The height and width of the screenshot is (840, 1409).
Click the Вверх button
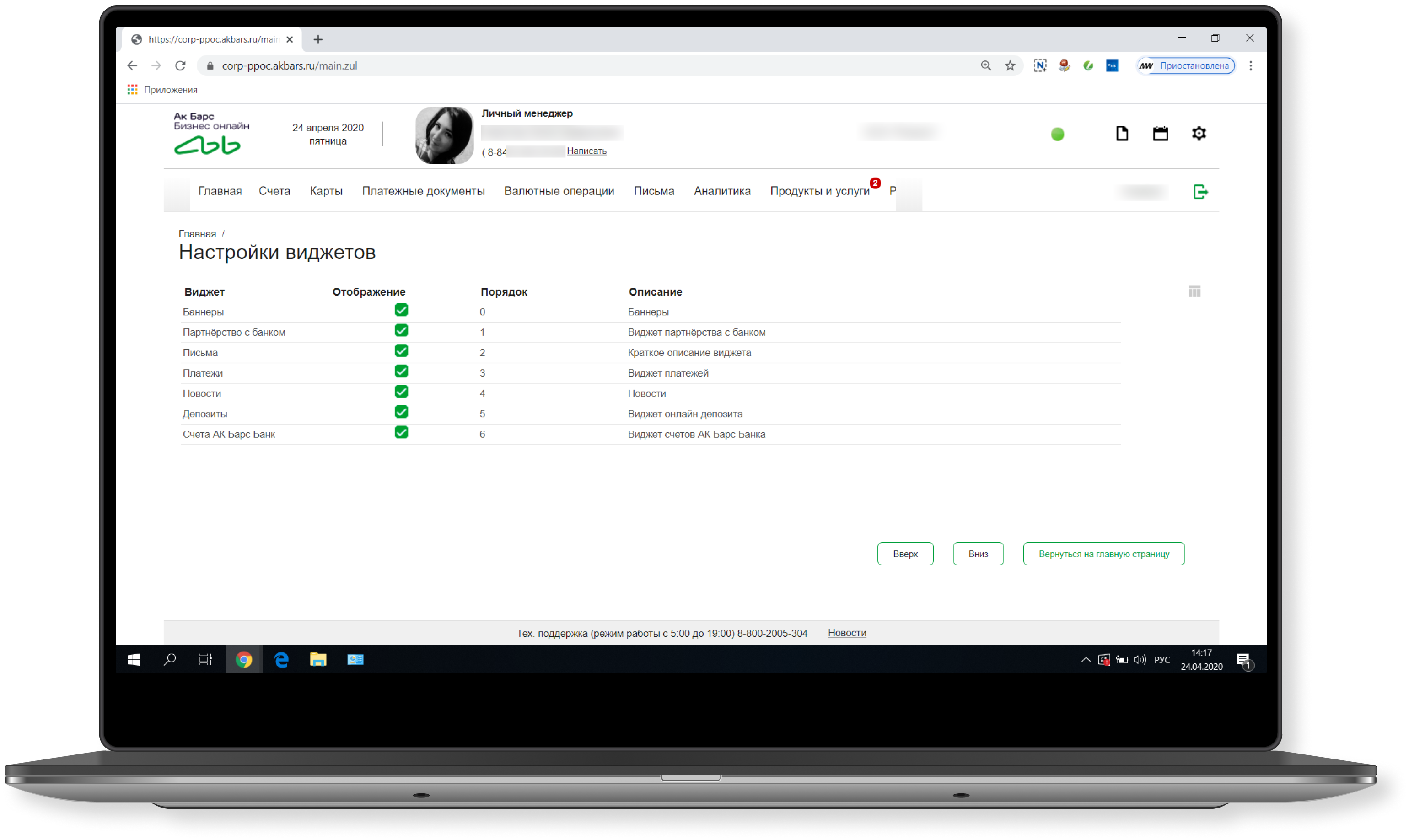click(x=905, y=554)
